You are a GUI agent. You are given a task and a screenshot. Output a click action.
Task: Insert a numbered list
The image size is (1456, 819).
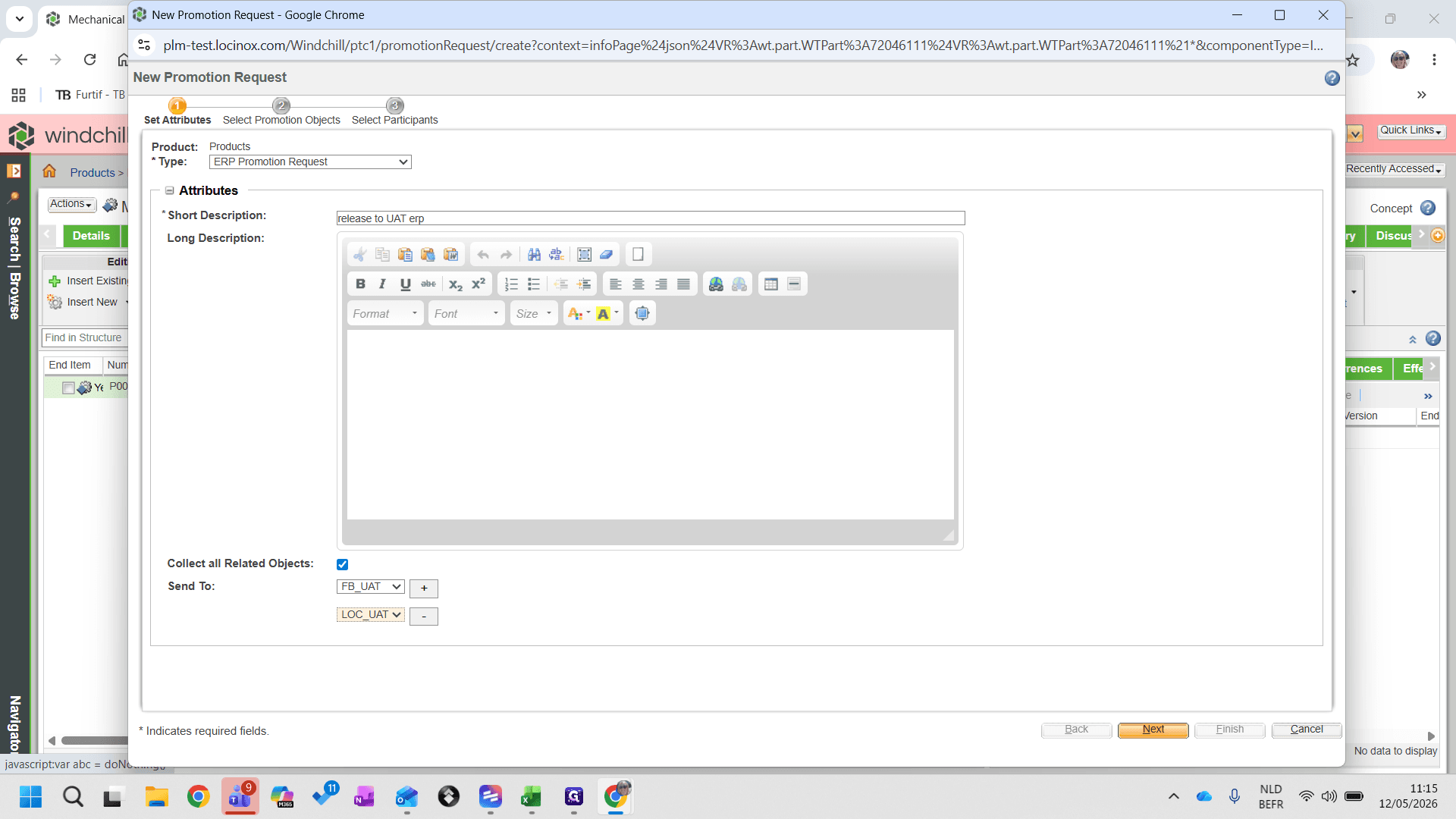coord(511,284)
